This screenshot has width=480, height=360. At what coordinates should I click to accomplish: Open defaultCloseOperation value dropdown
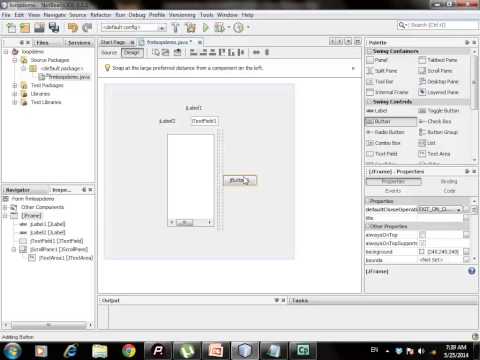(459, 210)
